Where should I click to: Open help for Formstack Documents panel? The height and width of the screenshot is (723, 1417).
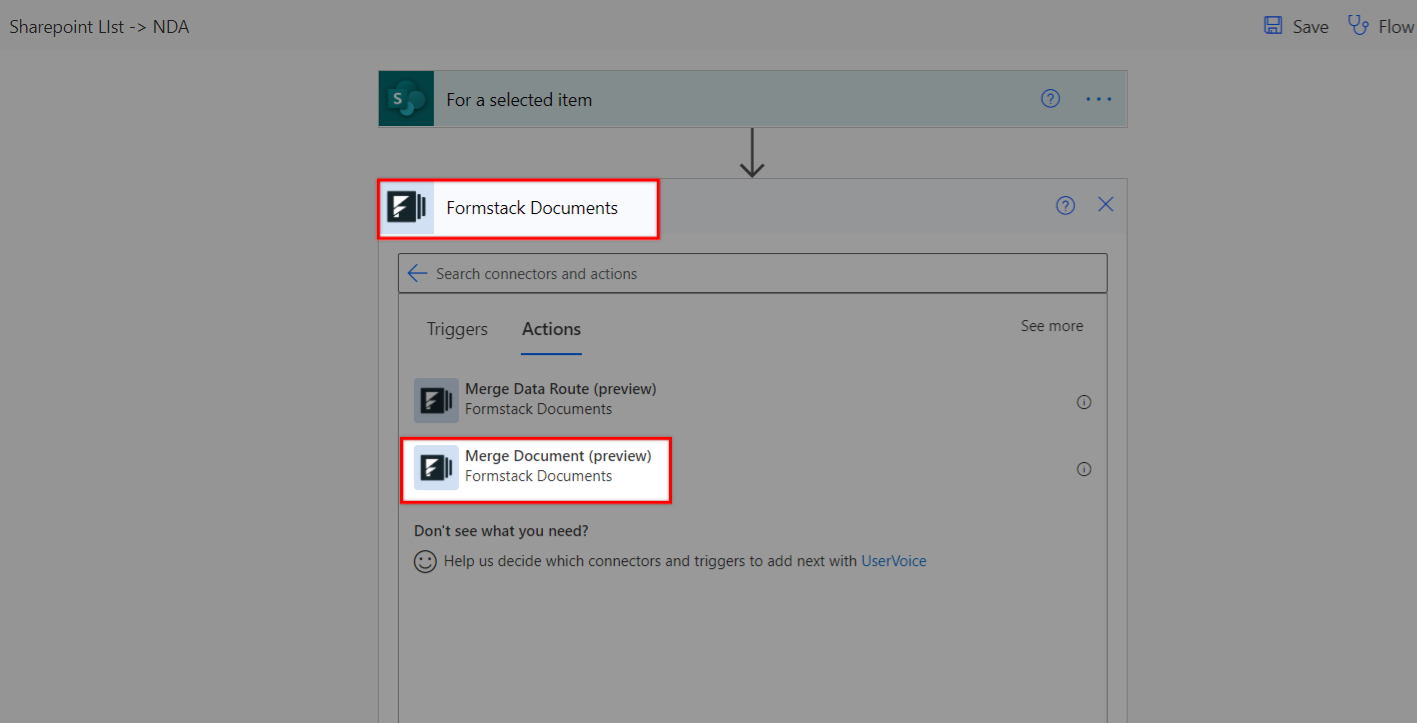click(1065, 205)
